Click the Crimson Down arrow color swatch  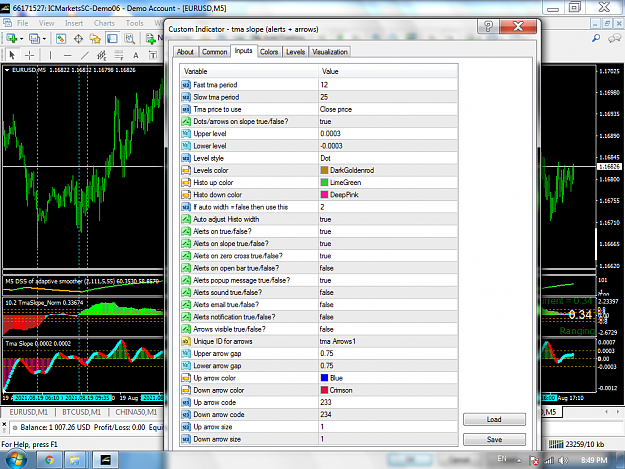coord(324,390)
